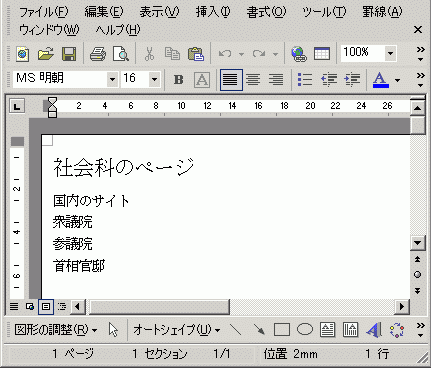This screenshot has height=368, width=431.
Task: Insert vertical text box
Action: click(x=350, y=330)
